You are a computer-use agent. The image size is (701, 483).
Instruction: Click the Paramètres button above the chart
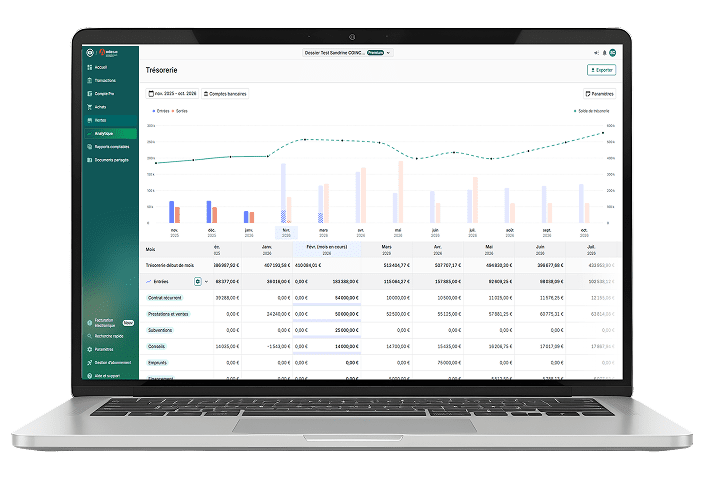(600, 94)
